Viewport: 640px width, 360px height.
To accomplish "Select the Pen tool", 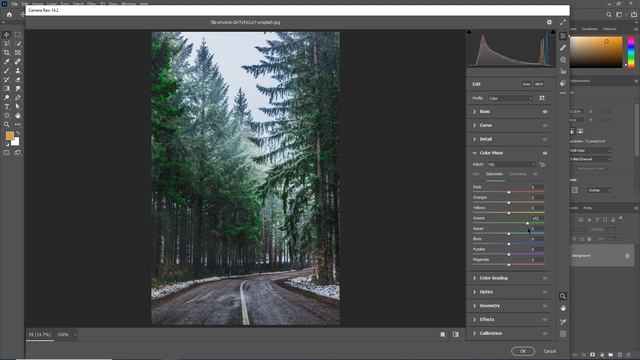I will tap(18, 98).
